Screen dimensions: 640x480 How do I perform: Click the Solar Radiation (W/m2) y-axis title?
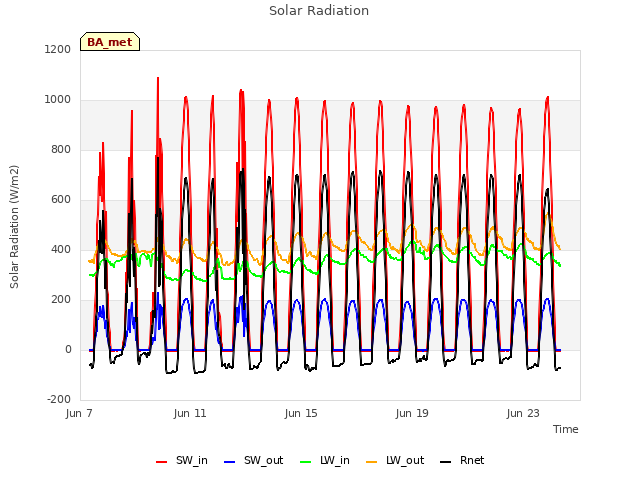[14, 227]
